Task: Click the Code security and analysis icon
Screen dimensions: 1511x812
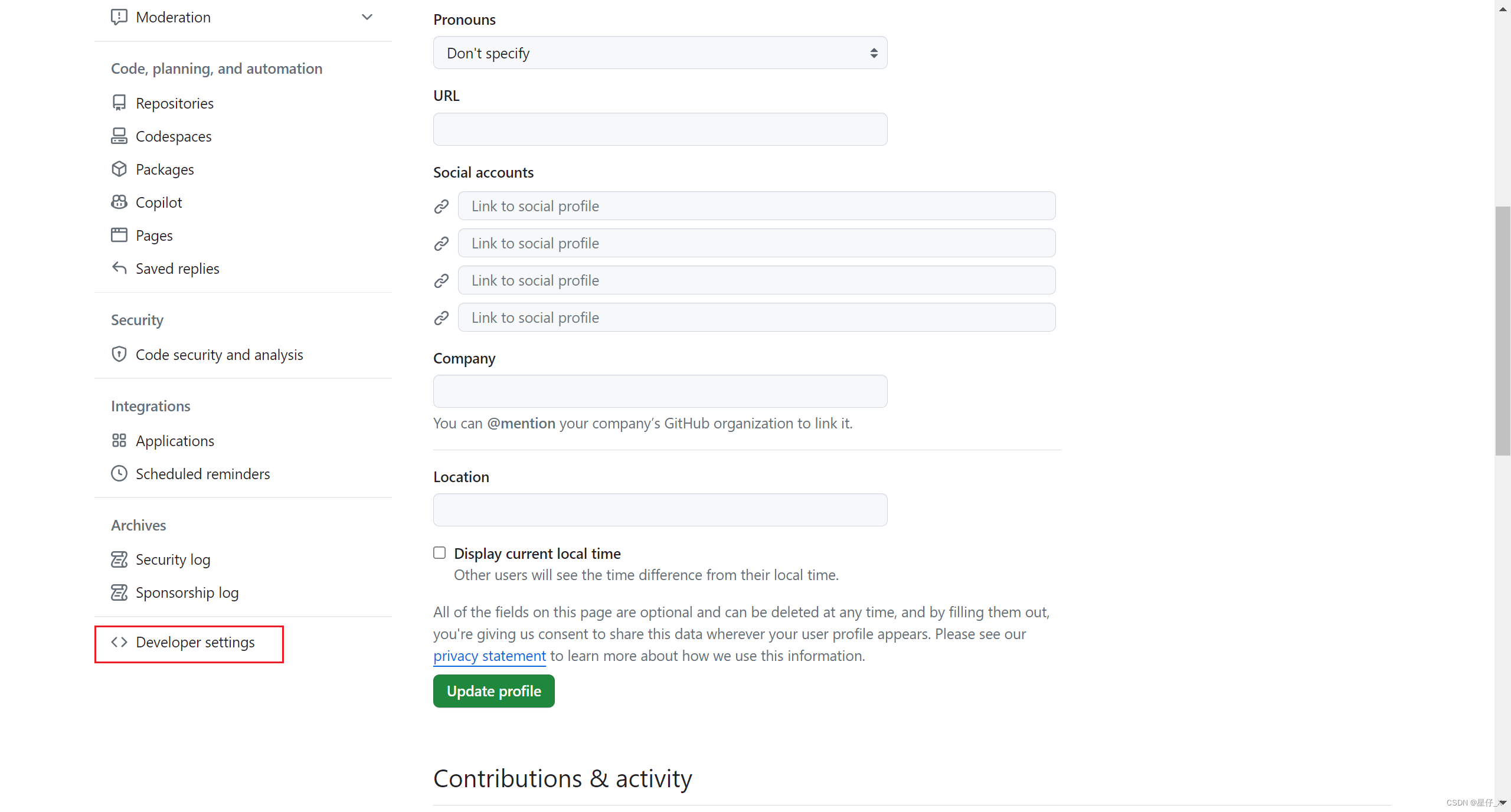Action: click(118, 354)
